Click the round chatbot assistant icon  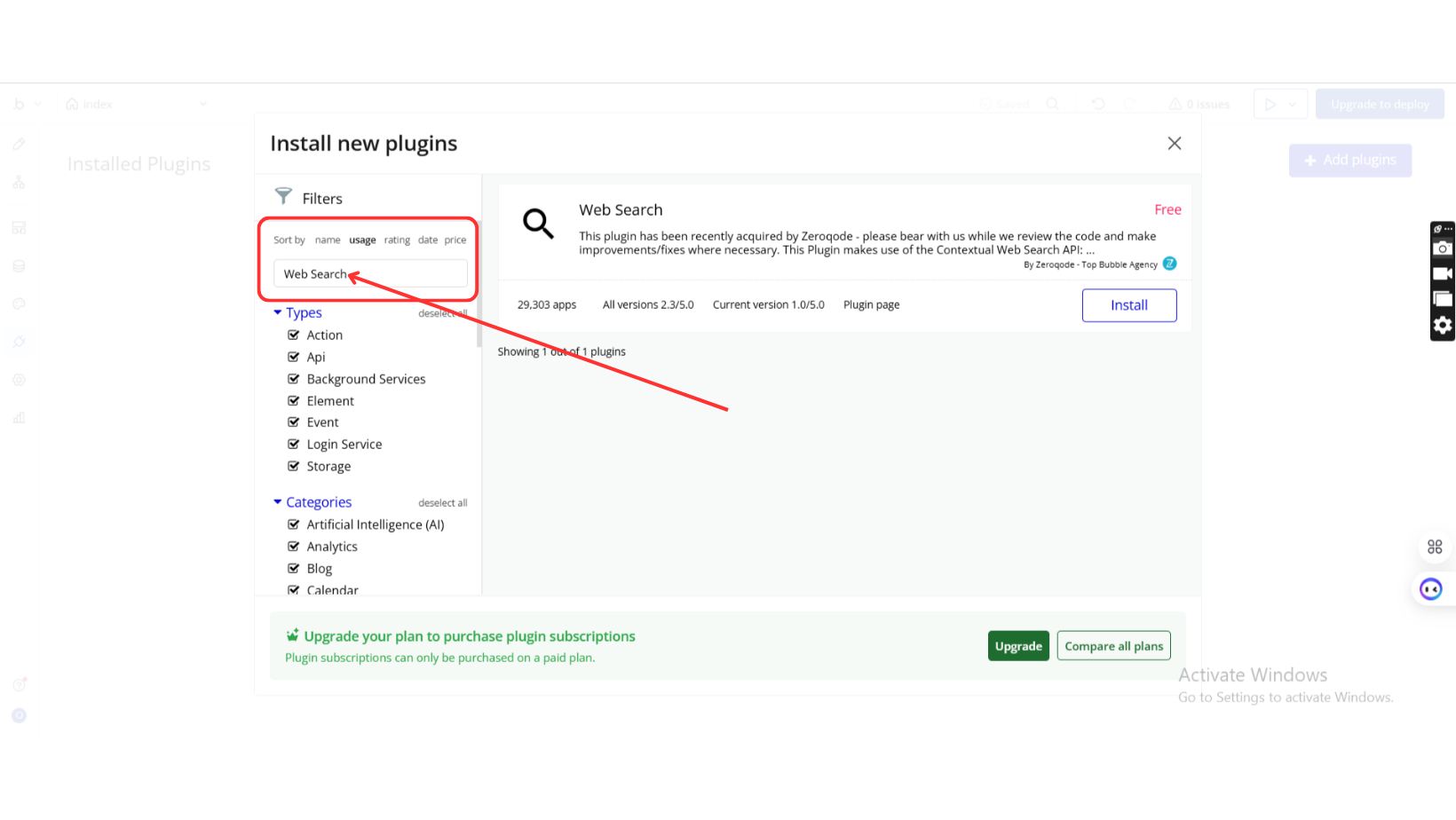coord(1430,589)
